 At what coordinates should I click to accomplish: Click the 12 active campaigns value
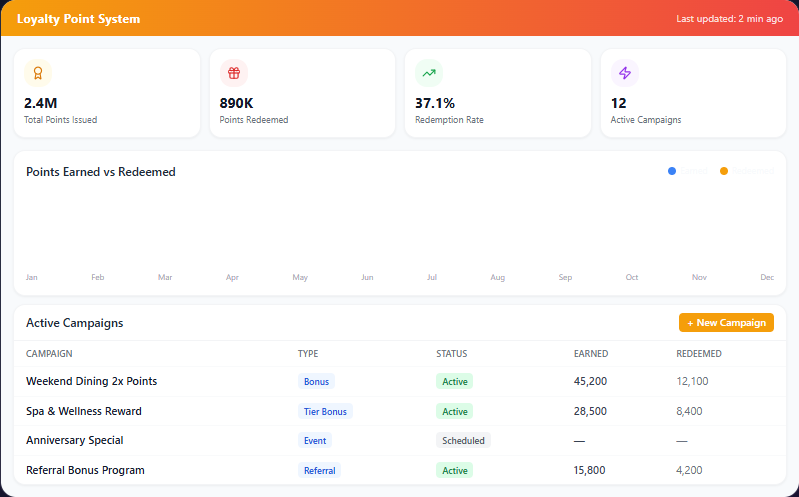[618, 103]
